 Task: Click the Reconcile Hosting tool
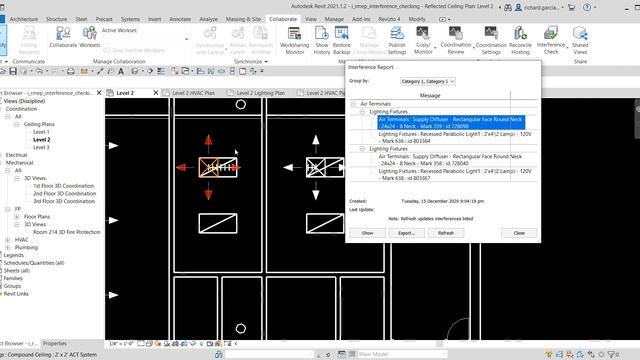[x=520, y=40]
